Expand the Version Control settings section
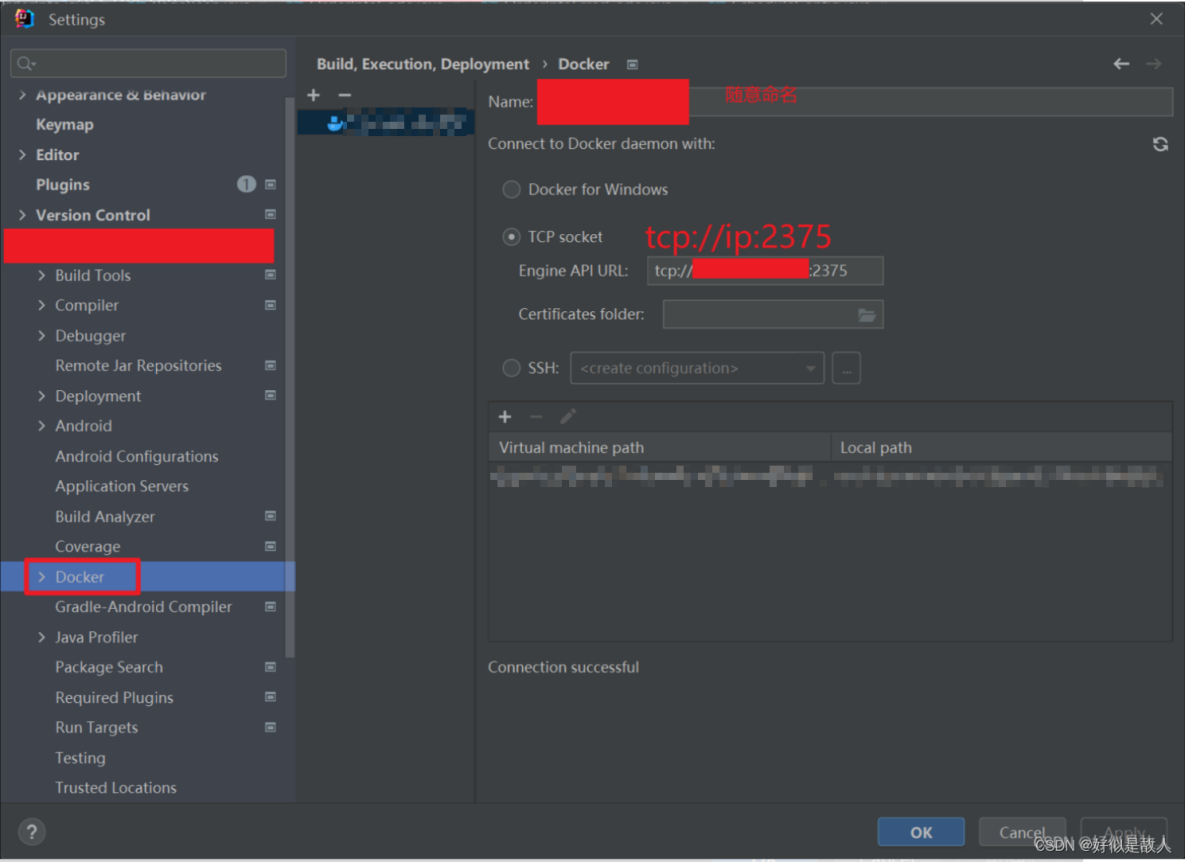The image size is (1185, 862). [x=22, y=215]
